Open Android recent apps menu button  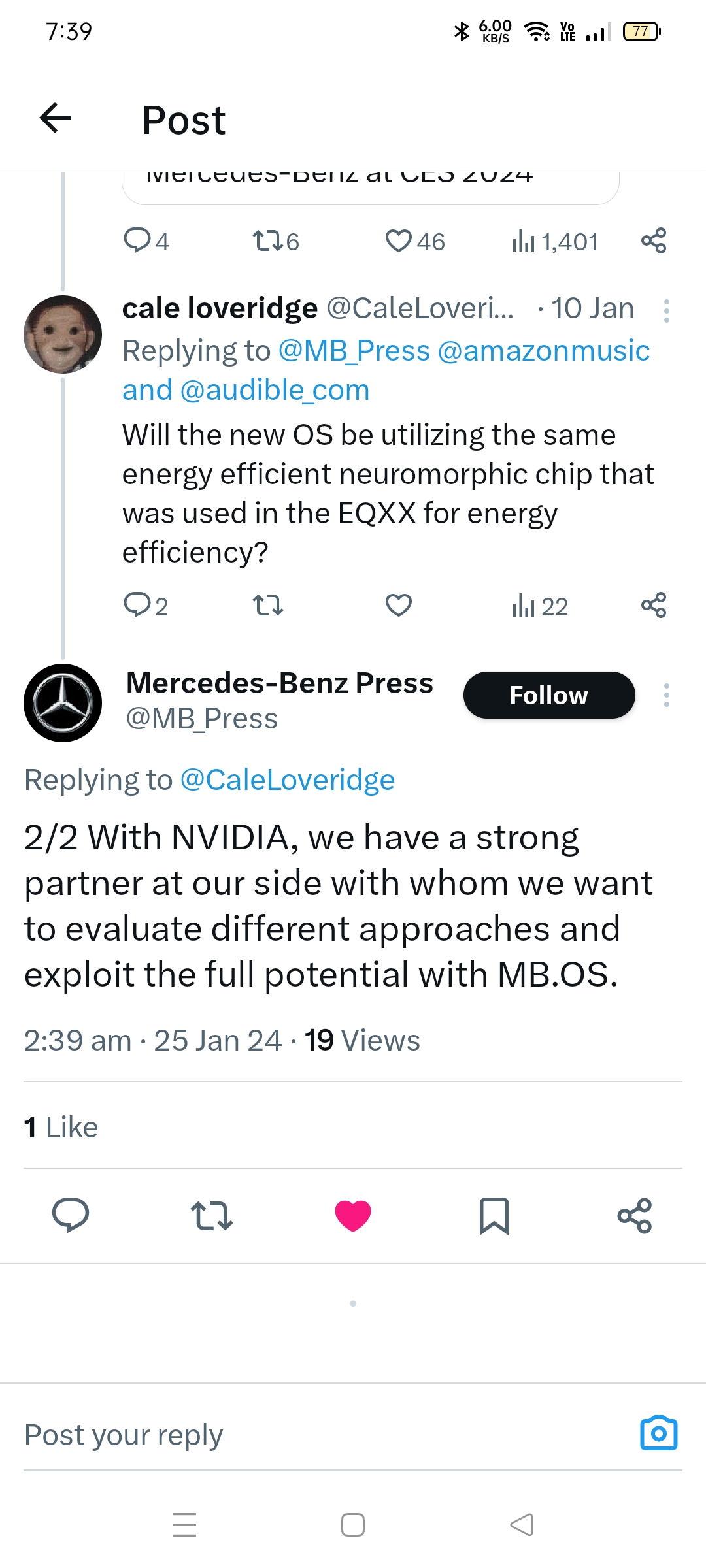point(184,1525)
